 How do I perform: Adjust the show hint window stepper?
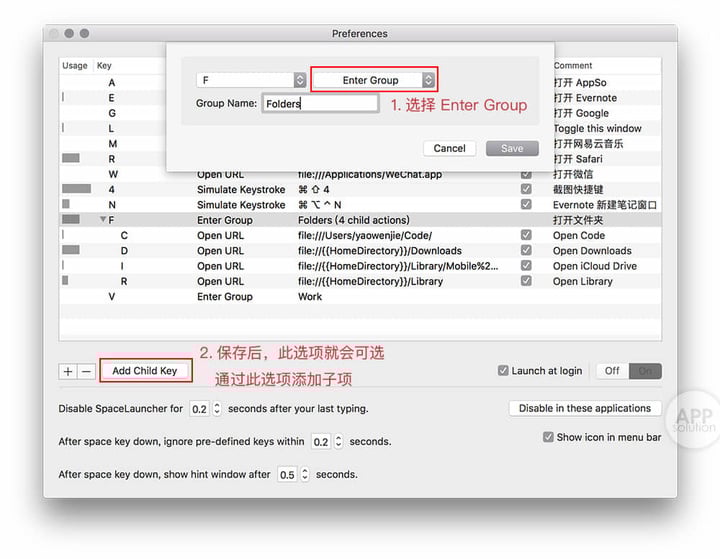point(305,475)
